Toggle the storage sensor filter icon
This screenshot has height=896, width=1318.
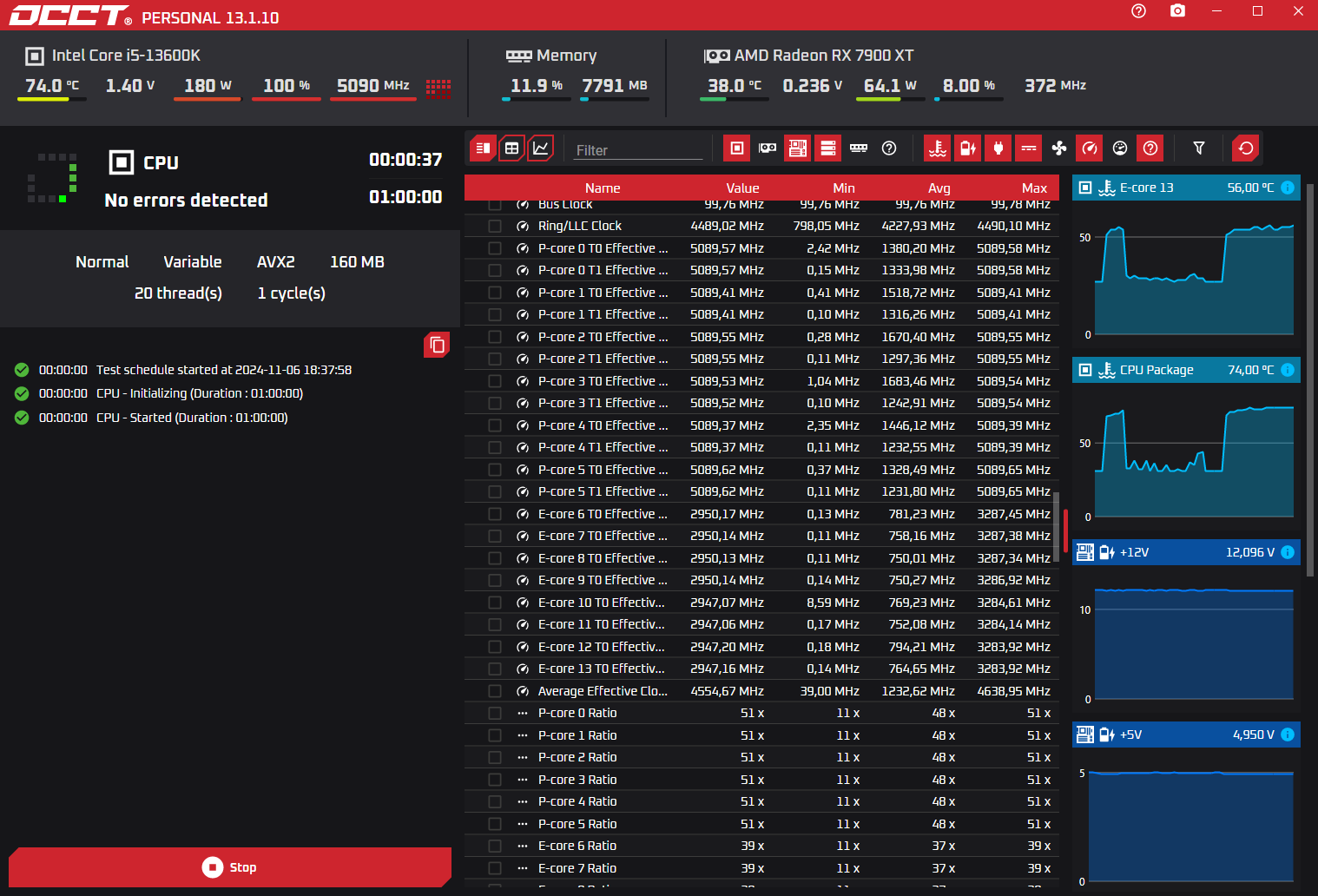[x=828, y=148]
